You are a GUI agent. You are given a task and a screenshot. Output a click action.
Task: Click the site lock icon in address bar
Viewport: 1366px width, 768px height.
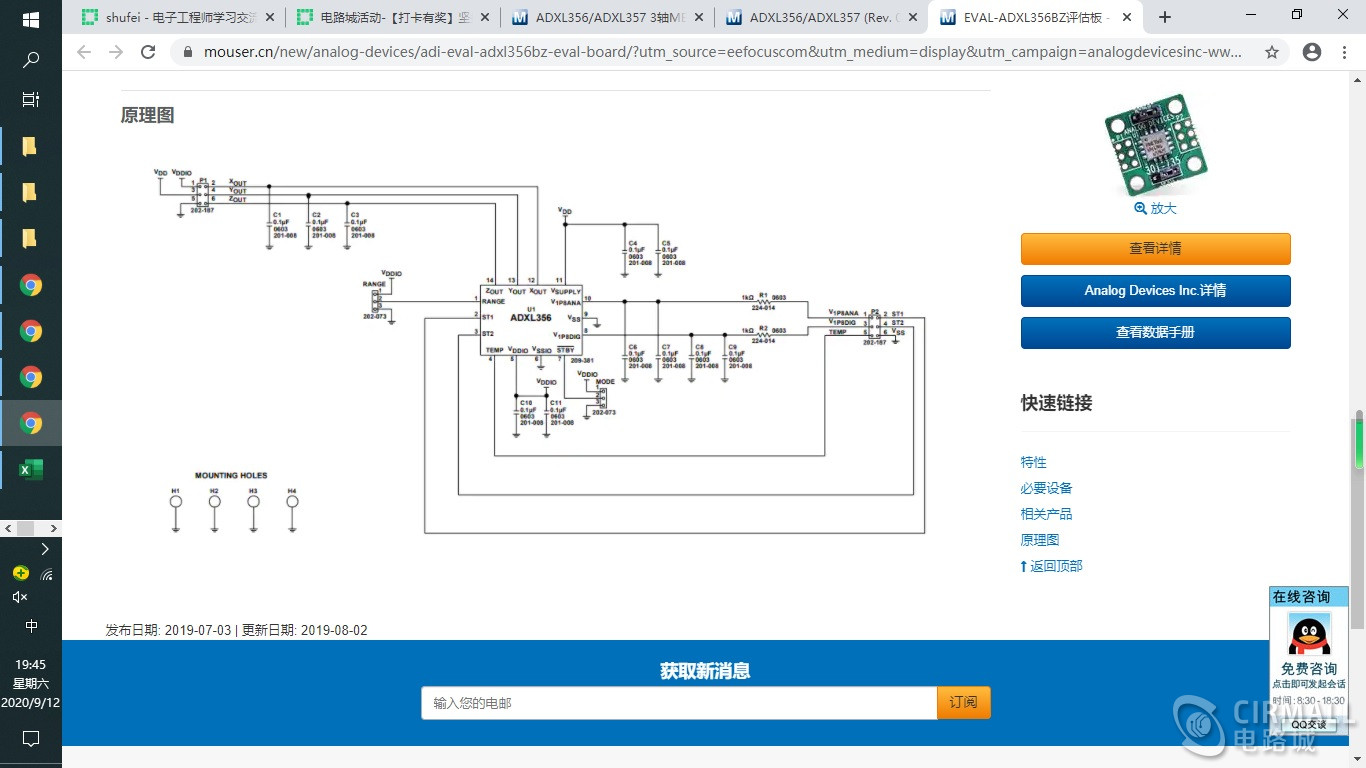click(x=186, y=52)
